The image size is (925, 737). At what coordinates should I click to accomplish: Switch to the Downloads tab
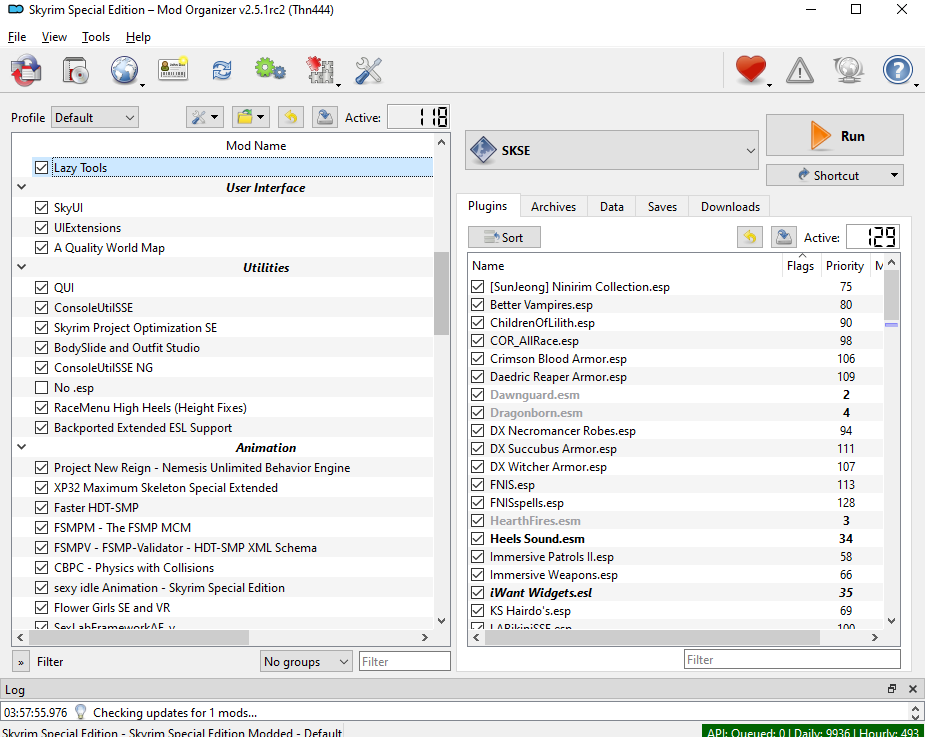[x=729, y=207]
